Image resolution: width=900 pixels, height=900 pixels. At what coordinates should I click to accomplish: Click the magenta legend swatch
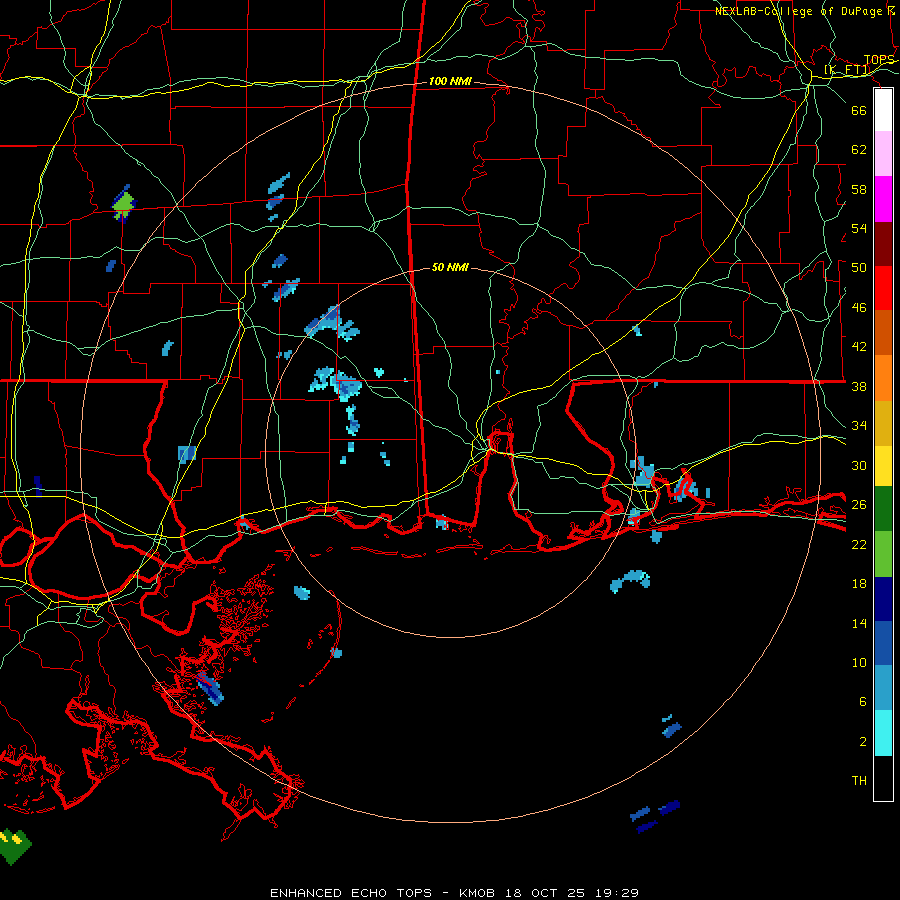click(x=883, y=199)
